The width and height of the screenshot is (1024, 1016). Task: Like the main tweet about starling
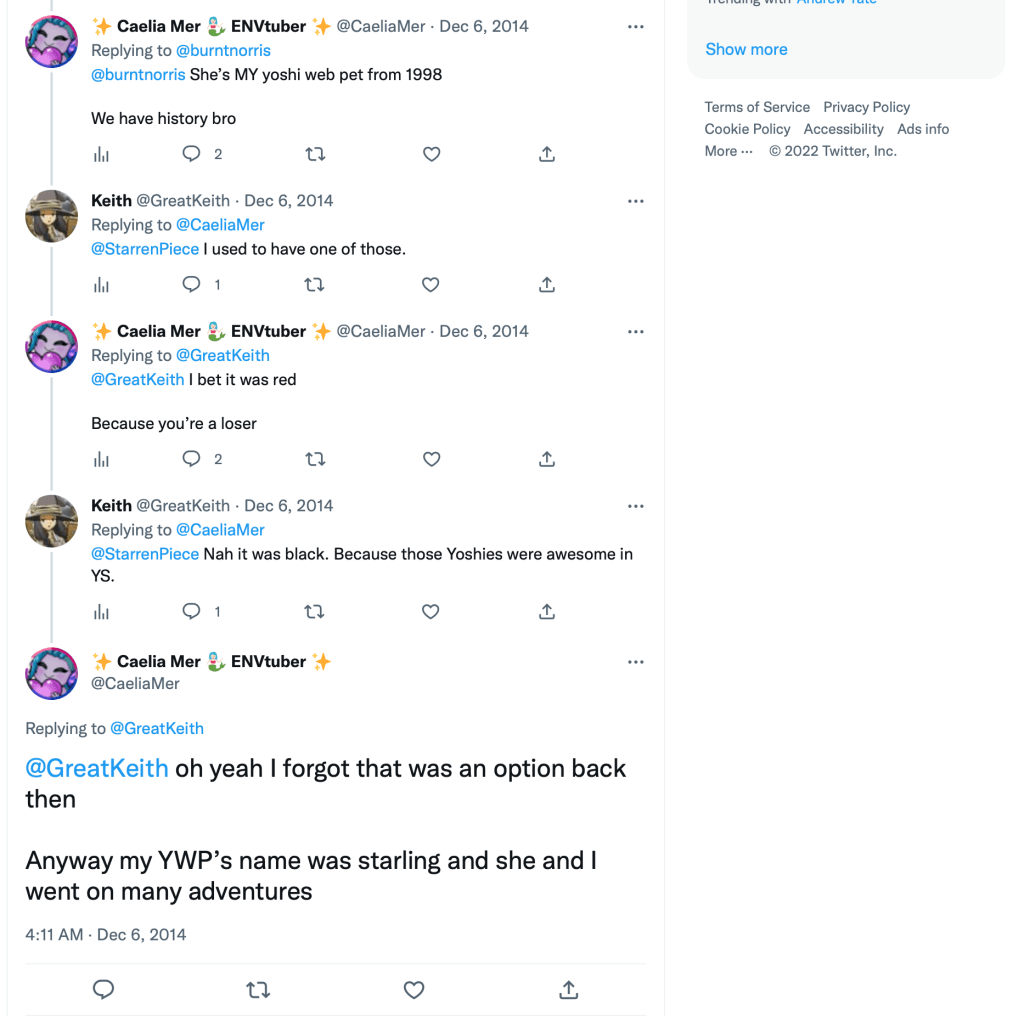[x=414, y=990]
